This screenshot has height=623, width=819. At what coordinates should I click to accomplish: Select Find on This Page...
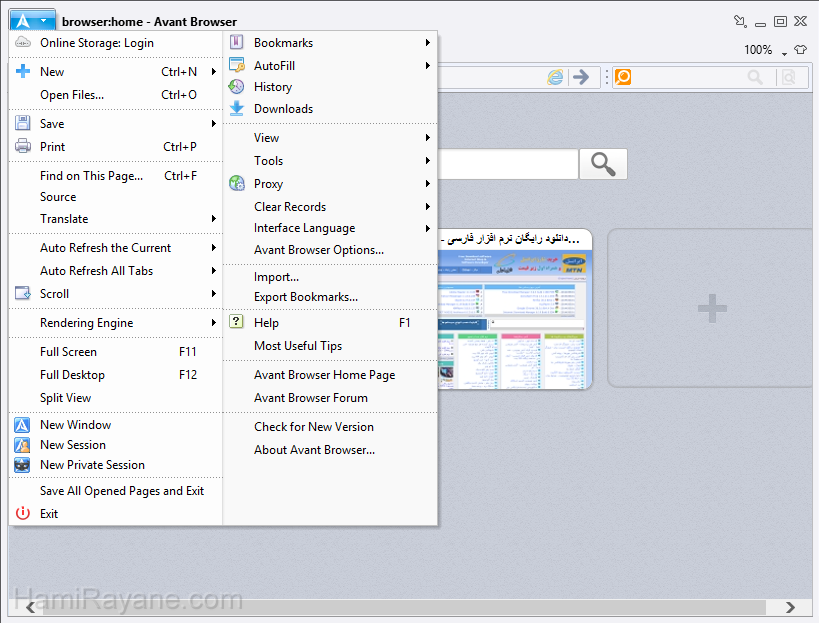coord(116,176)
